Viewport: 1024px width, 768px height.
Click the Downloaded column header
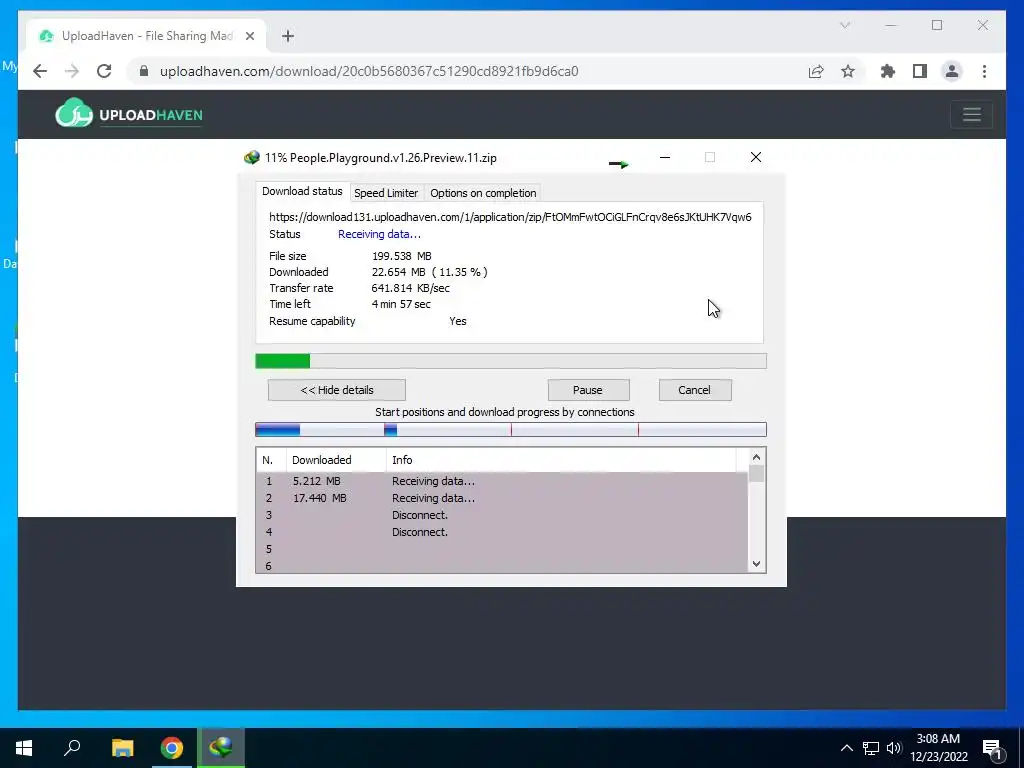click(x=336, y=460)
